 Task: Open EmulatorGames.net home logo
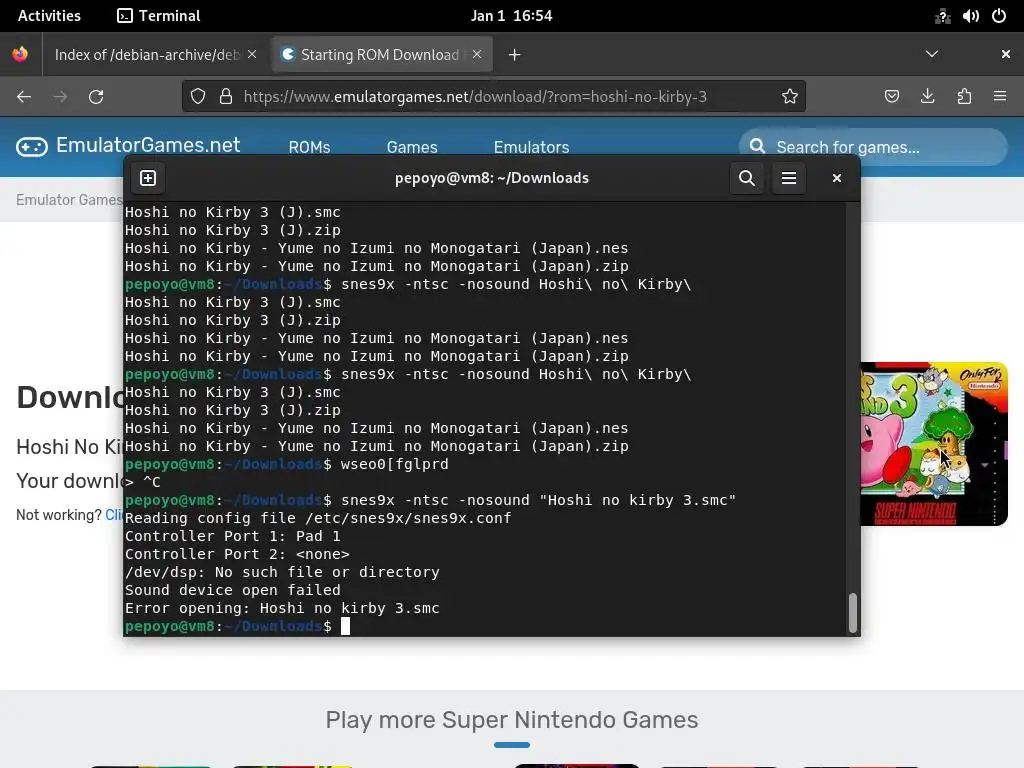[x=128, y=145]
